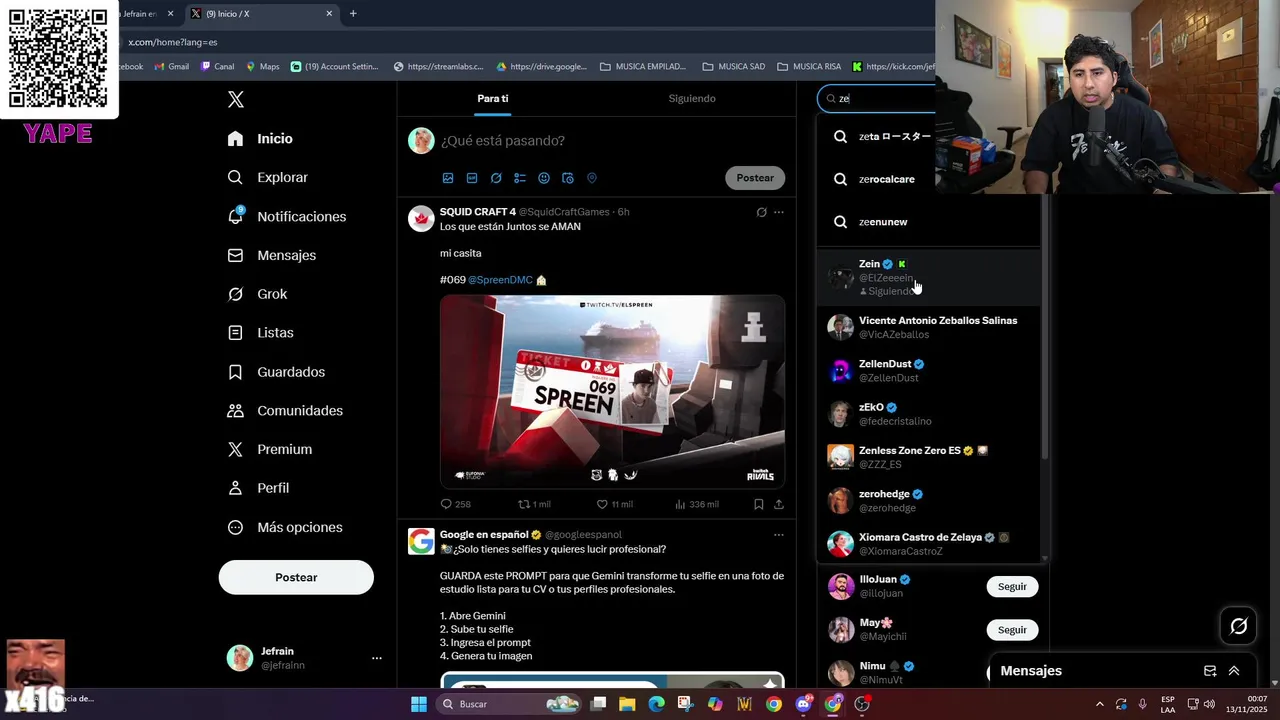The image size is (1280, 720).
Task: Open File Explorer from the taskbar
Action: click(x=627, y=704)
